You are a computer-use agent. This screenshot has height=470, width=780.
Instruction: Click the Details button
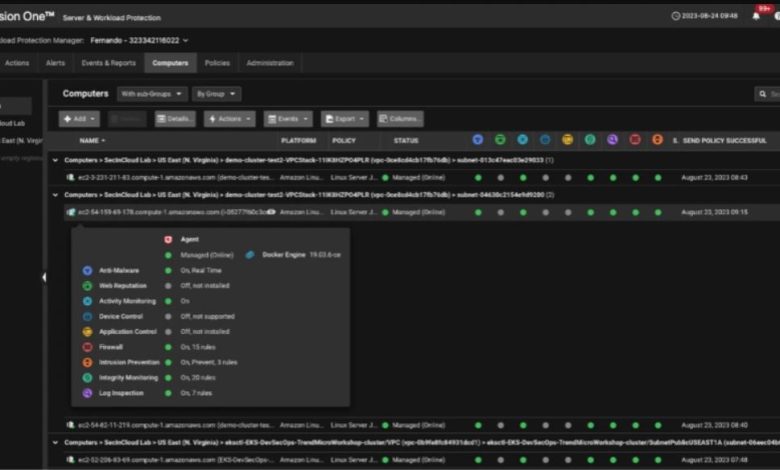tap(175, 119)
